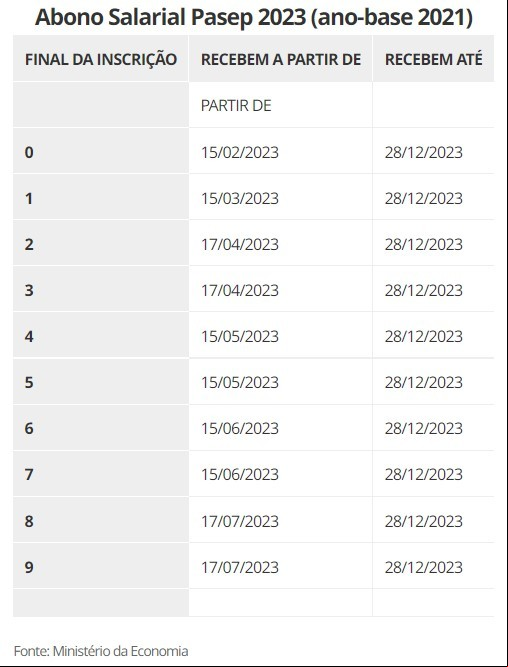Click inscription final digit 1 cell
Screen dimensions: 508x667
(101, 198)
